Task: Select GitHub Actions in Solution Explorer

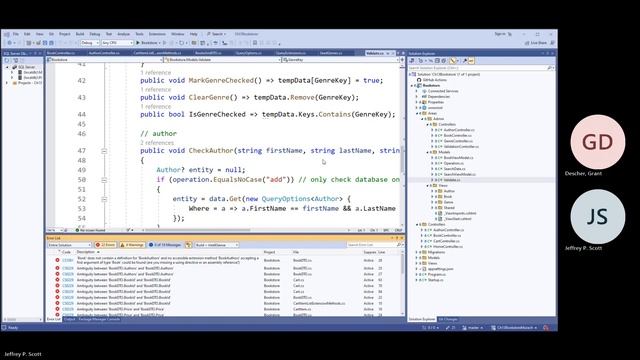Action: [x=434, y=80]
